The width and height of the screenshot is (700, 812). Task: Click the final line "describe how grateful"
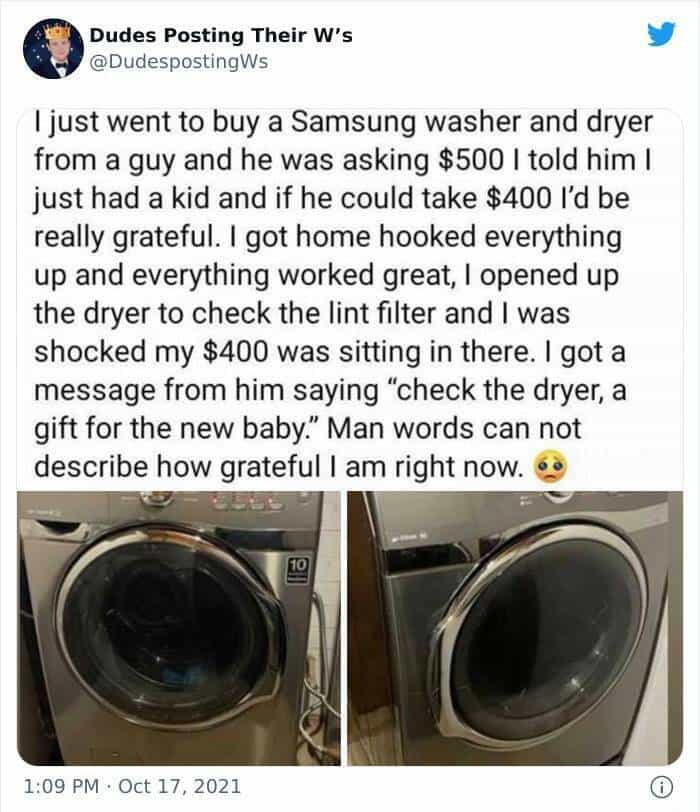coord(177,467)
